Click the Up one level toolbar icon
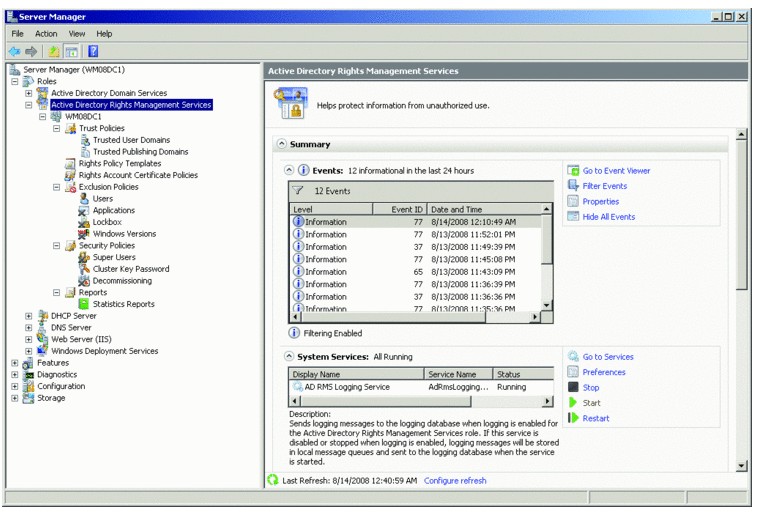 click(x=53, y=51)
